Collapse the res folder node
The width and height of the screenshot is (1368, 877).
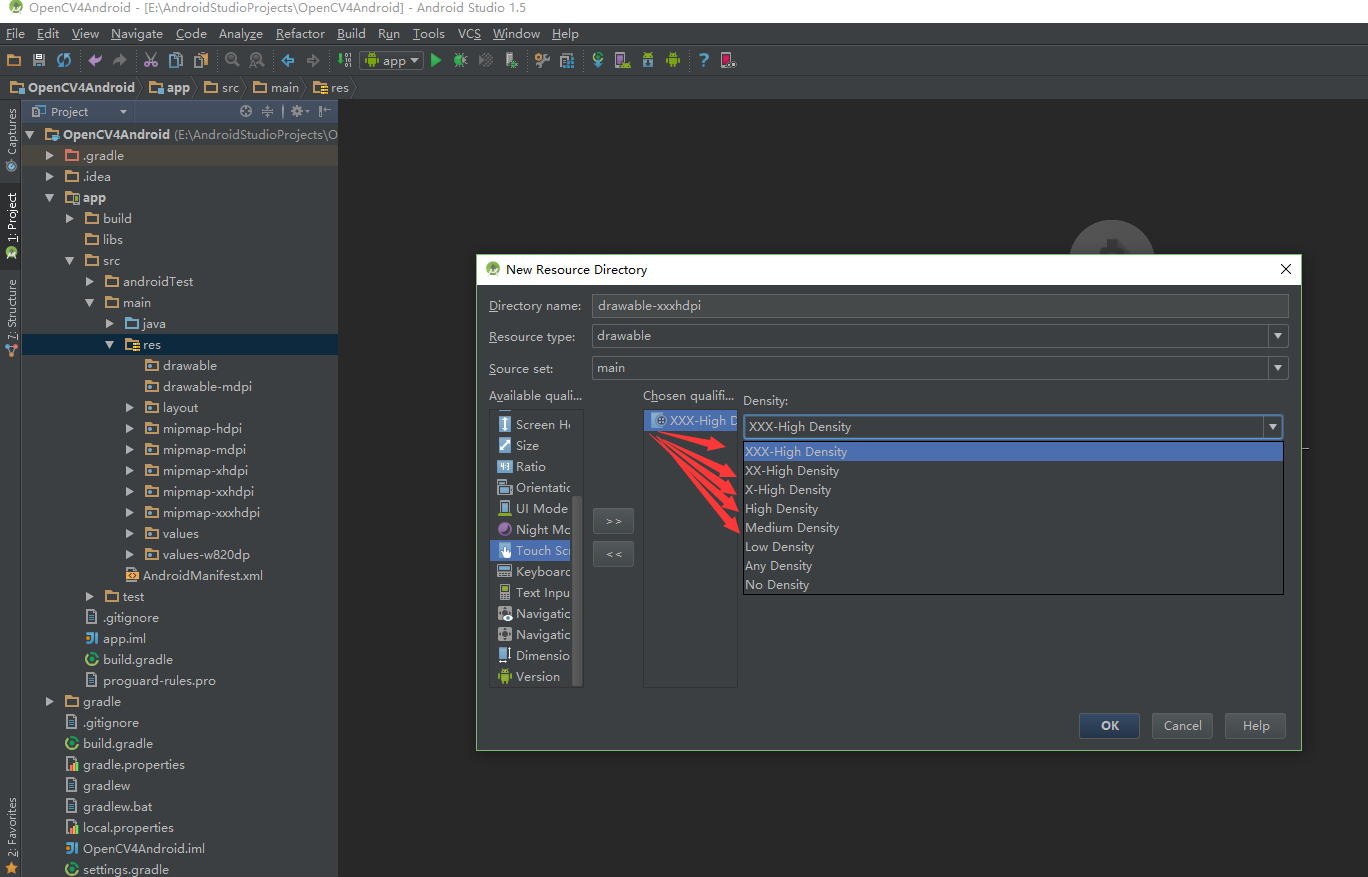(110, 344)
